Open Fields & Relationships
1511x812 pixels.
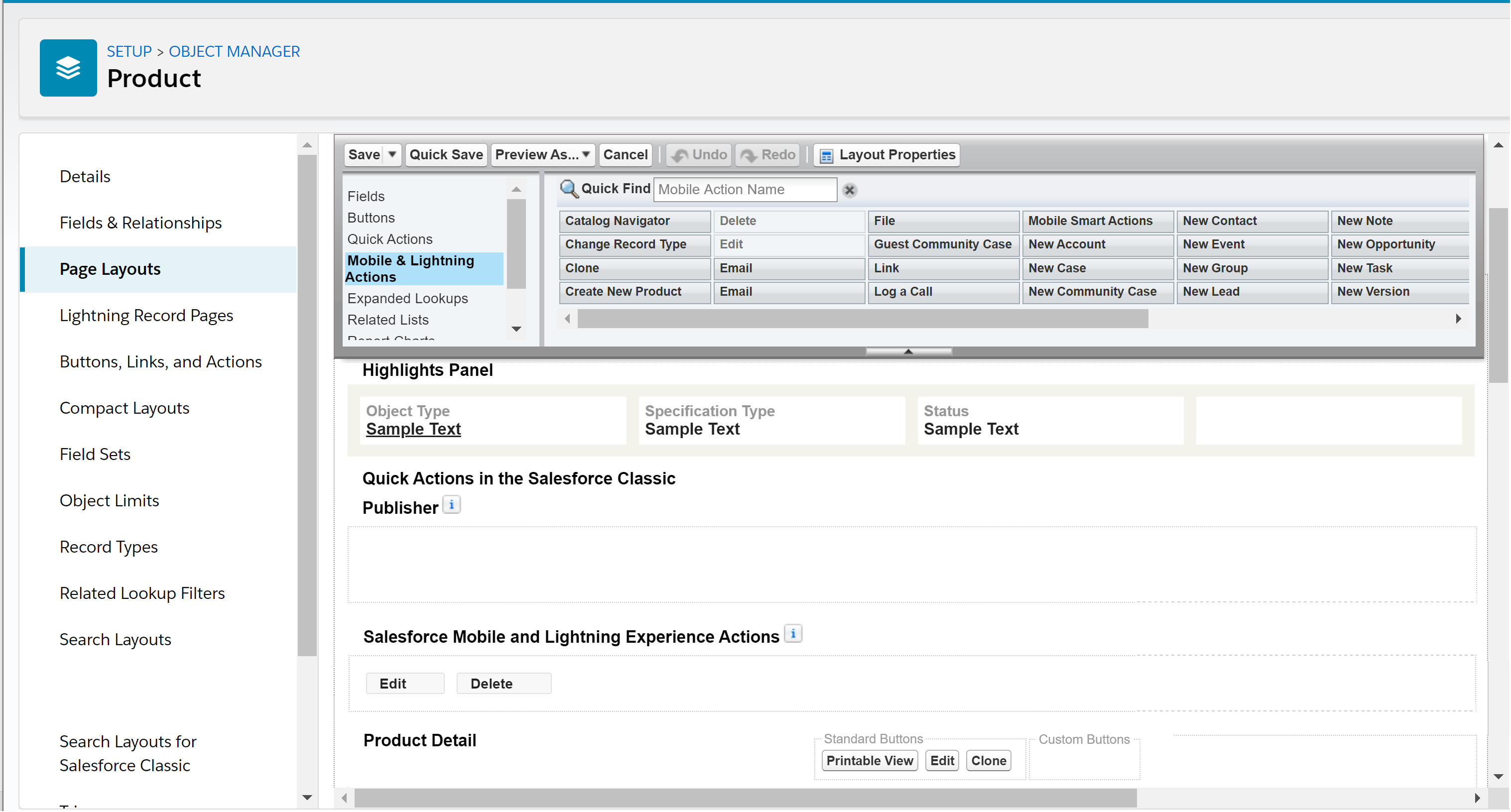pyautogui.click(x=141, y=223)
